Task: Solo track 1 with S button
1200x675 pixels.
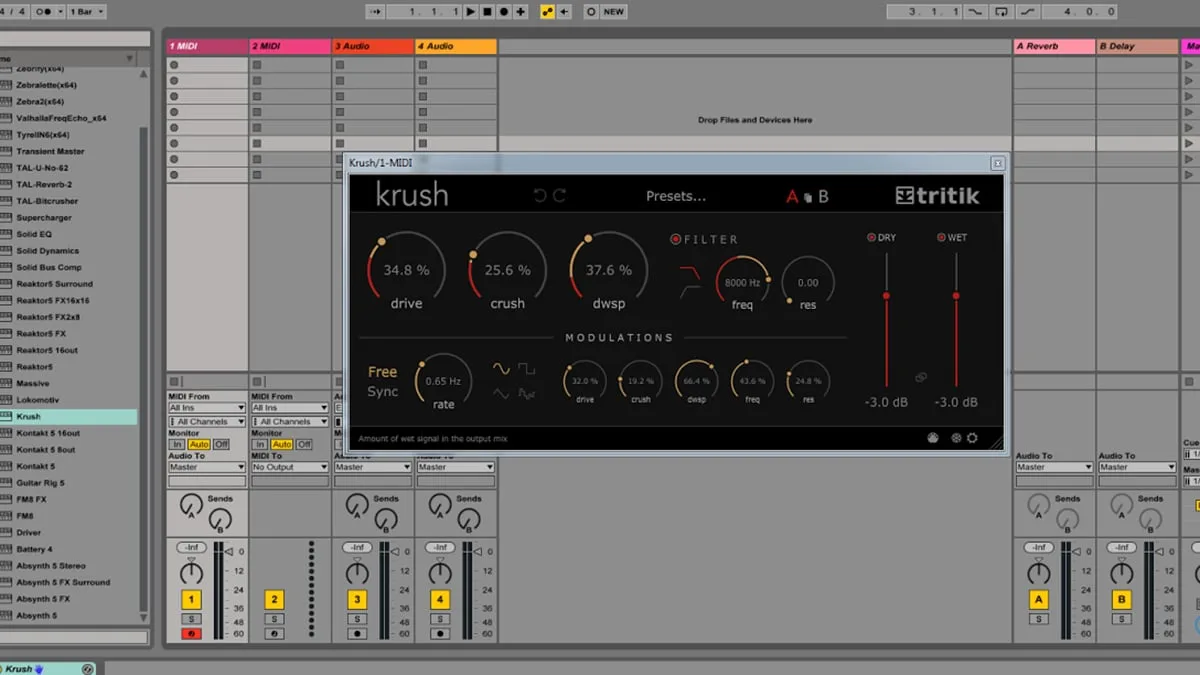Action: [x=191, y=619]
